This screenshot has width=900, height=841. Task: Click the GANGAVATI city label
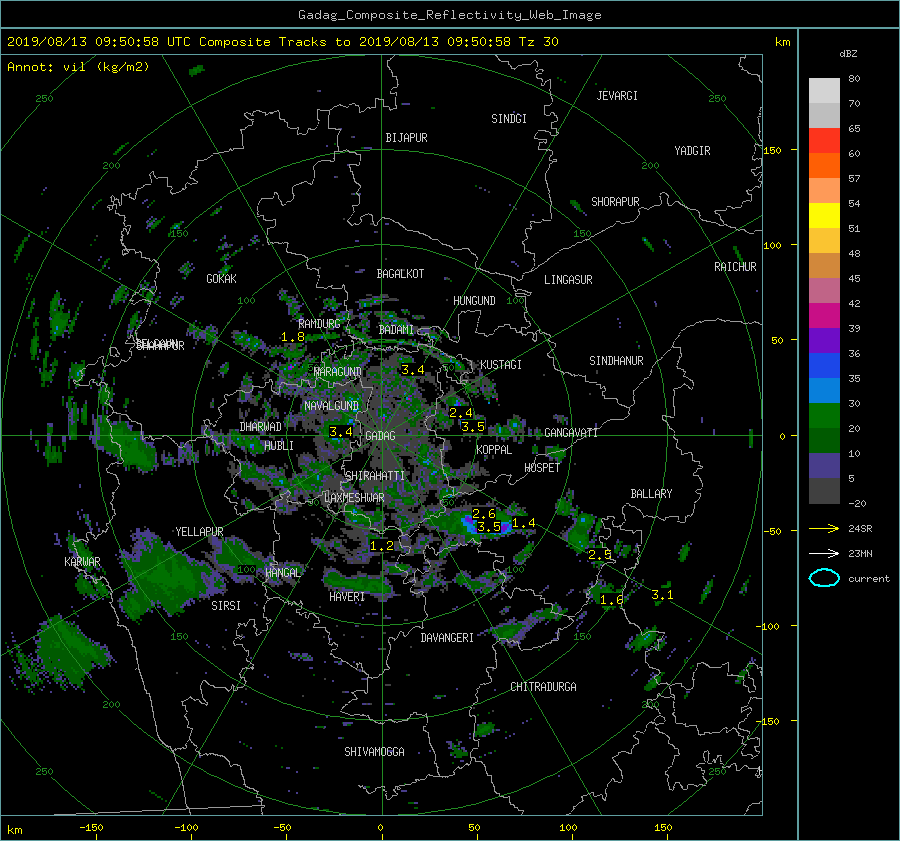pos(571,433)
